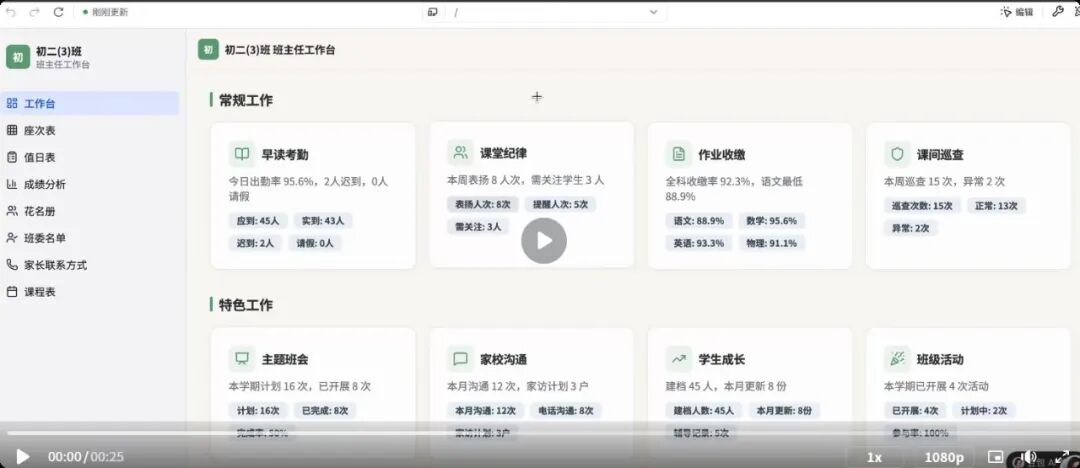
Task: Click the undo arrow in top bar
Action: (x=10, y=12)
